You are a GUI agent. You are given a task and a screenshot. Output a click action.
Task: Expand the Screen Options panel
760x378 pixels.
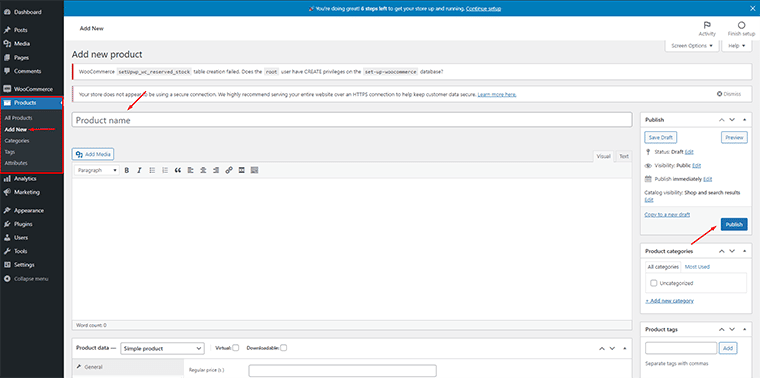pyautogui.click(x=692, y=46)
